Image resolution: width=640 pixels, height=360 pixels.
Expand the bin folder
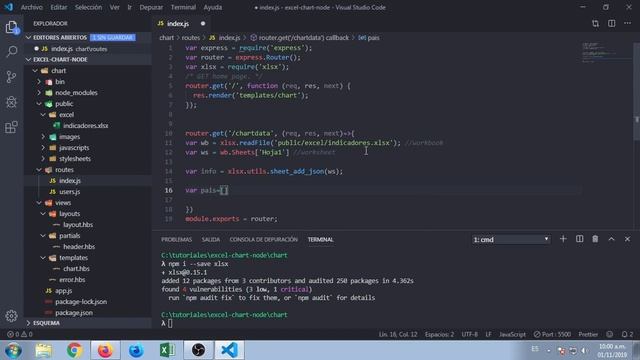(x=39, y=82)
